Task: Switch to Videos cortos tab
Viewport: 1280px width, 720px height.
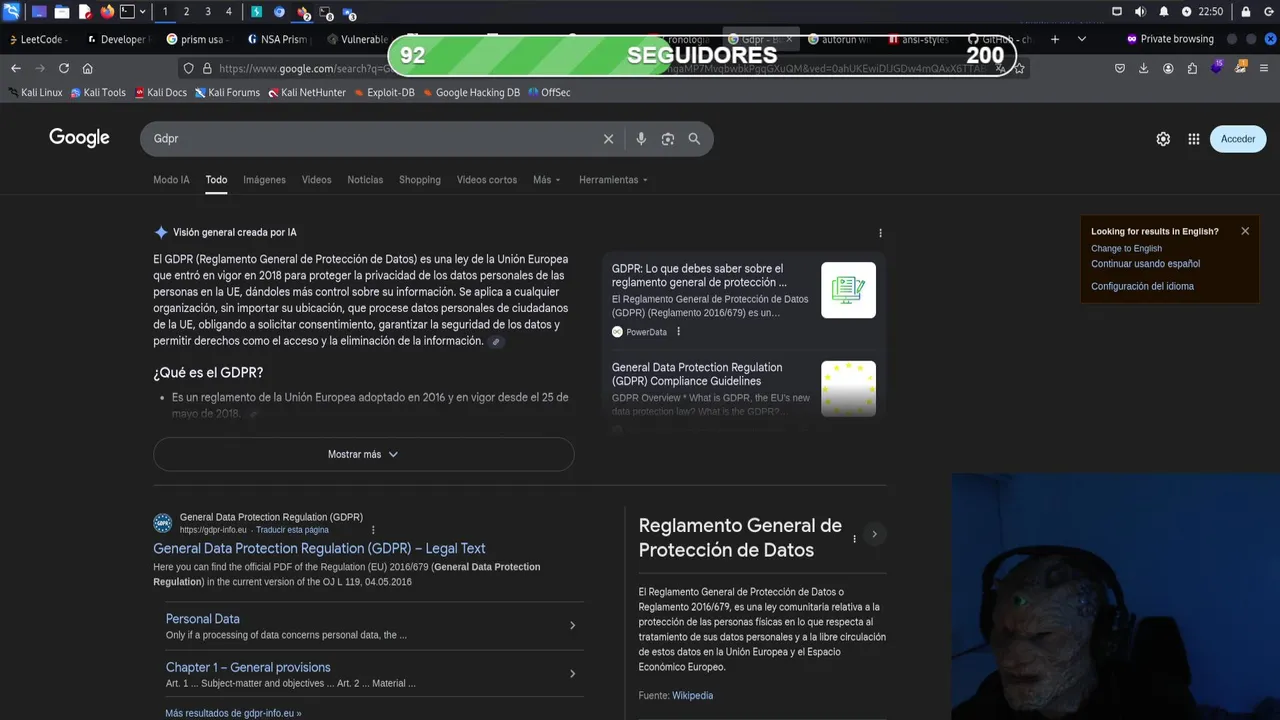Action: [487, 180]
